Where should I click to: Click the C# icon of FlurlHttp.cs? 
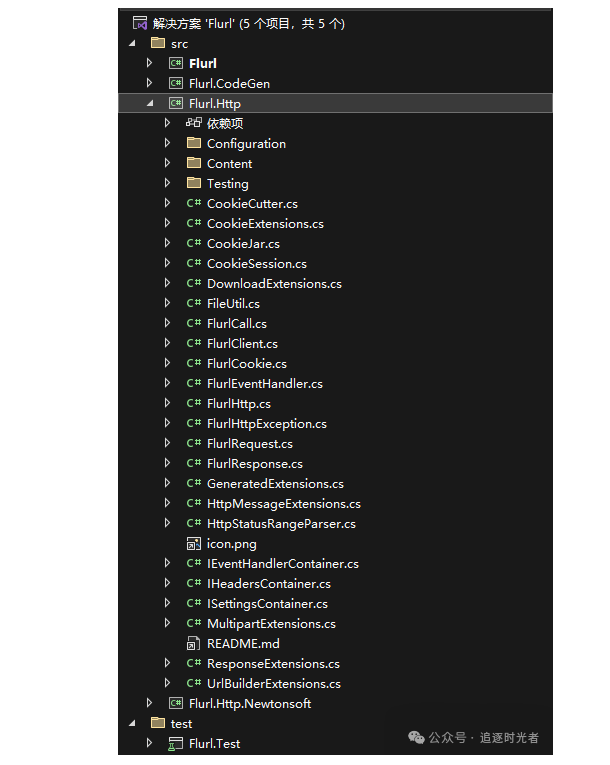194,403
